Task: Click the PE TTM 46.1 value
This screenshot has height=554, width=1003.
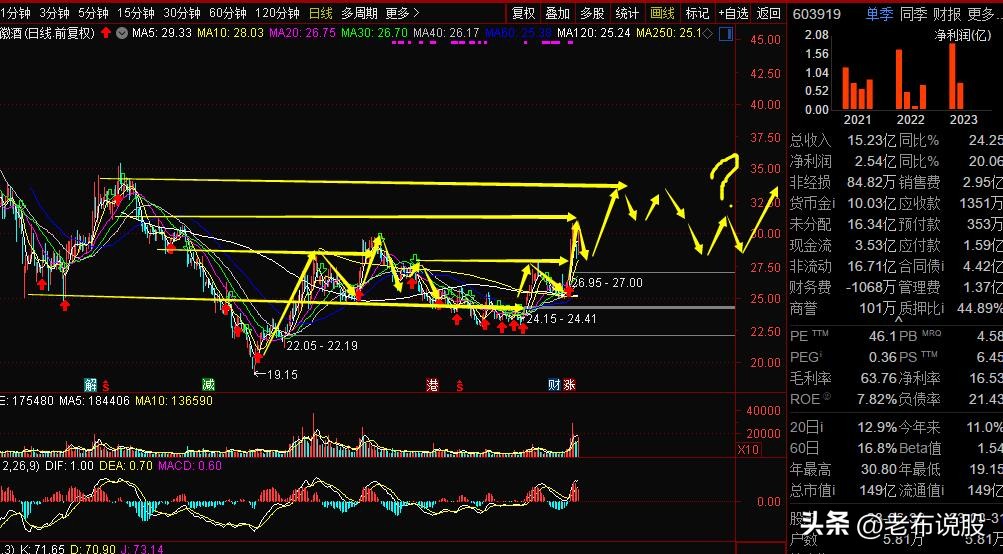Action: pos(882,336)
